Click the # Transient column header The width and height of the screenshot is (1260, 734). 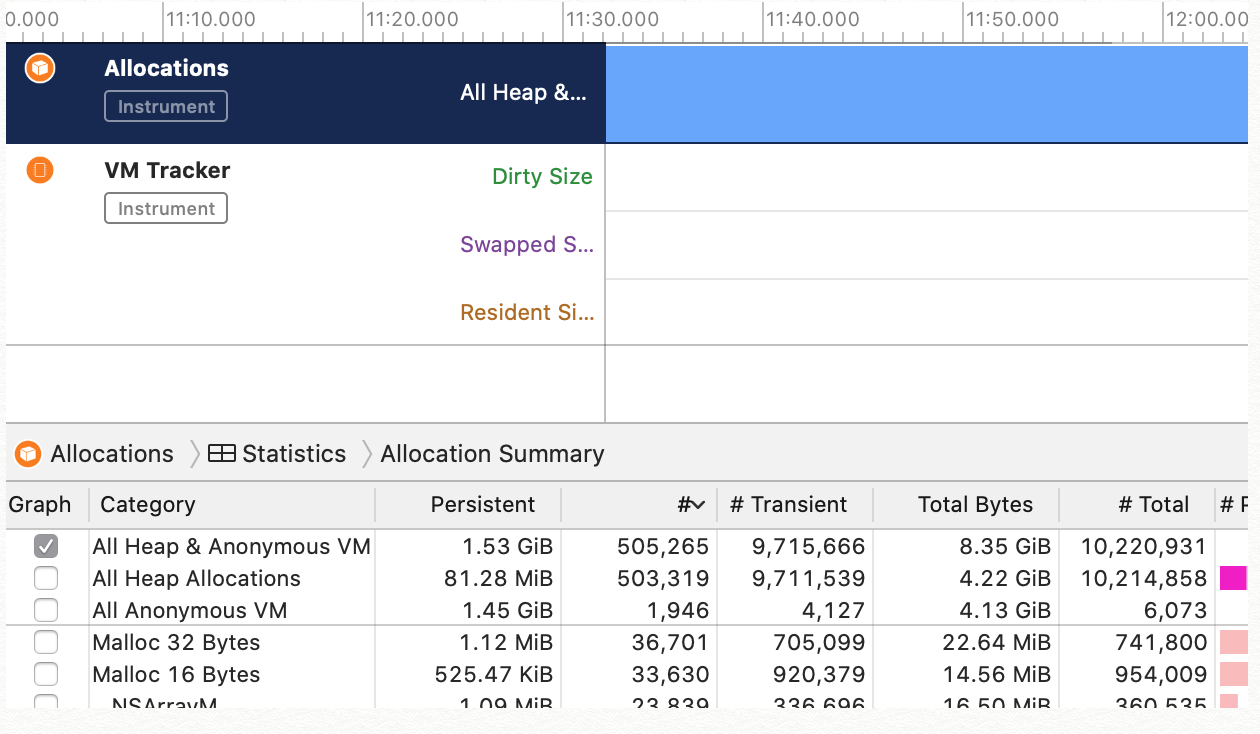pyautogui.click(x=788, y=505)
